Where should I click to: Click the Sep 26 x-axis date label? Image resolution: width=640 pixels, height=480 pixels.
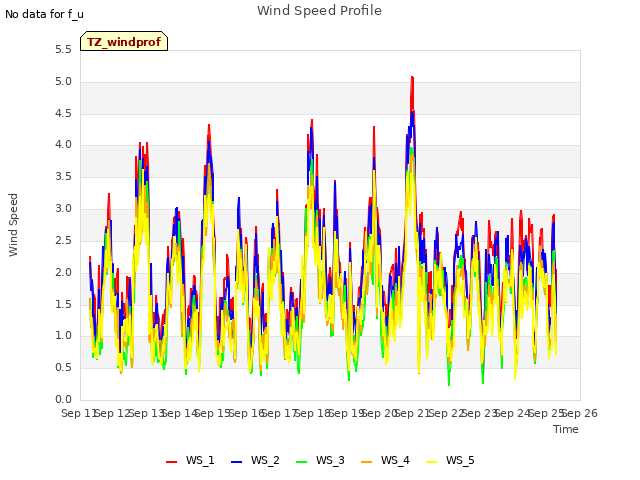point(580,413)
